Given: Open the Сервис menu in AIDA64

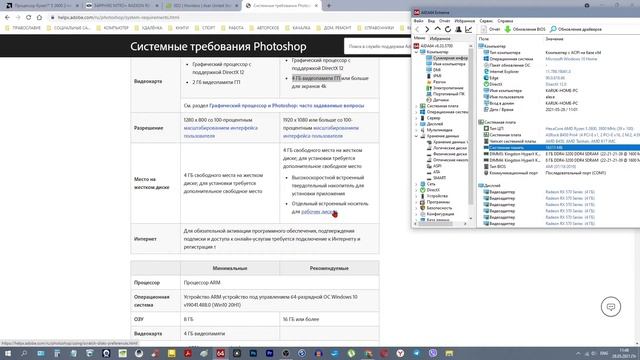Looking at the screenshot, I should 486,21.
